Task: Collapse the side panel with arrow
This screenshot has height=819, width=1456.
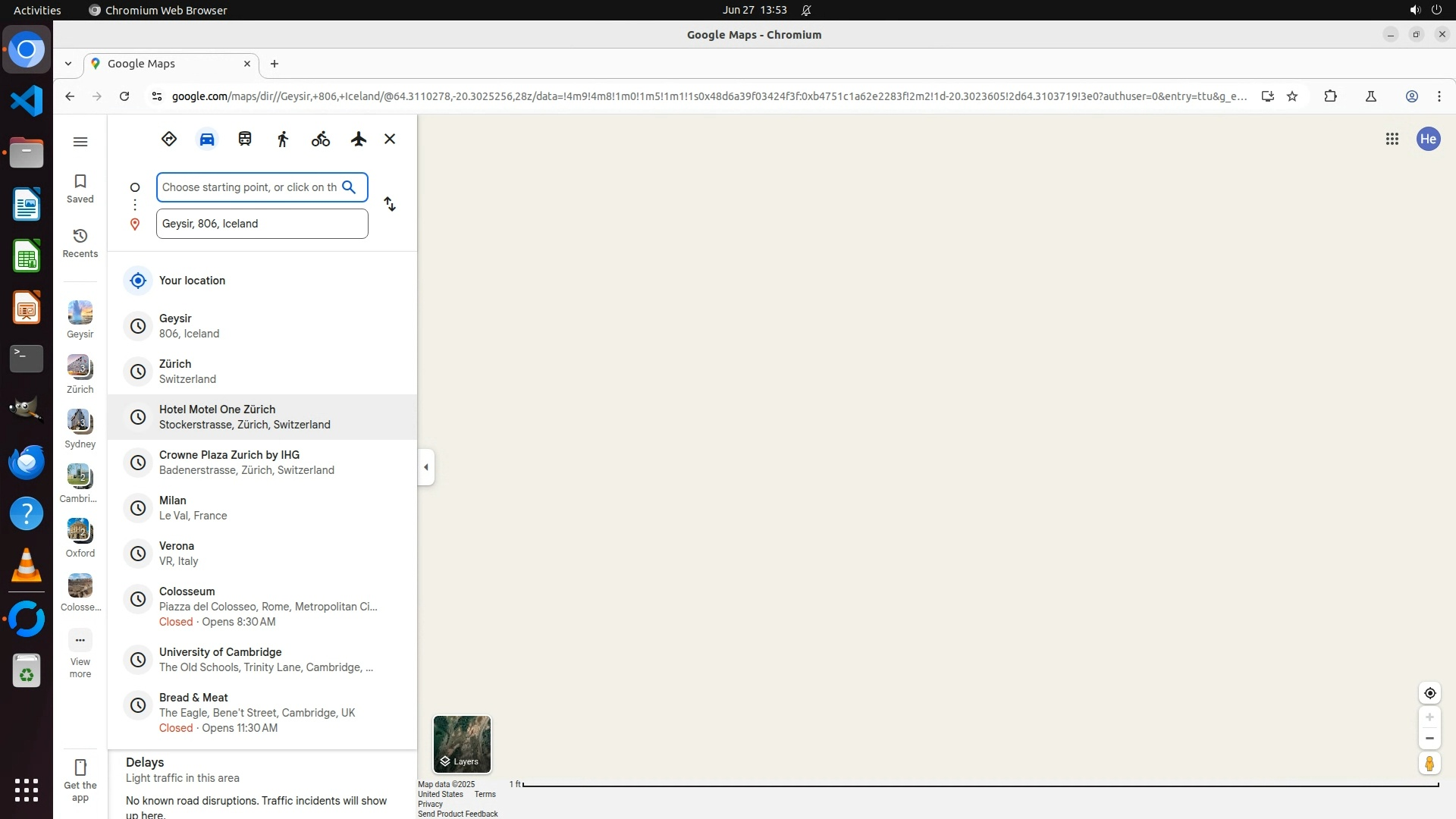Action: 426,467
